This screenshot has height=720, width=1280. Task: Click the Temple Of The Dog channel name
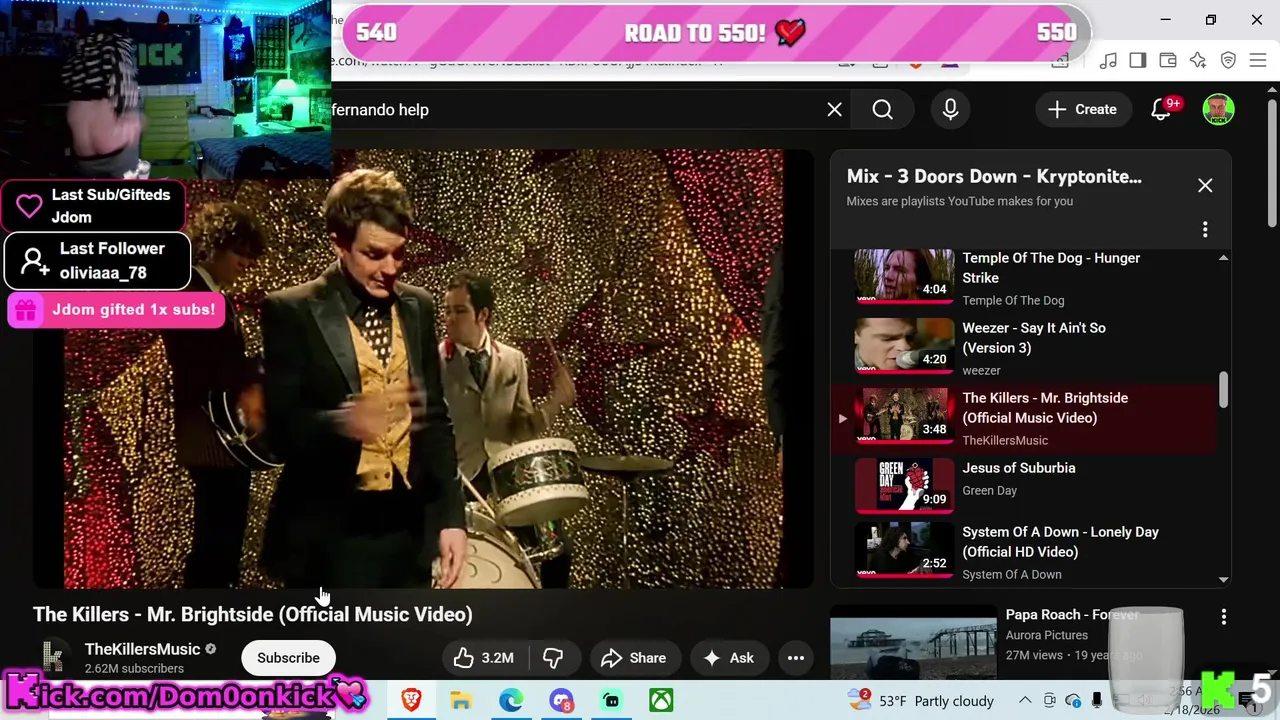tap(1013, 300)
